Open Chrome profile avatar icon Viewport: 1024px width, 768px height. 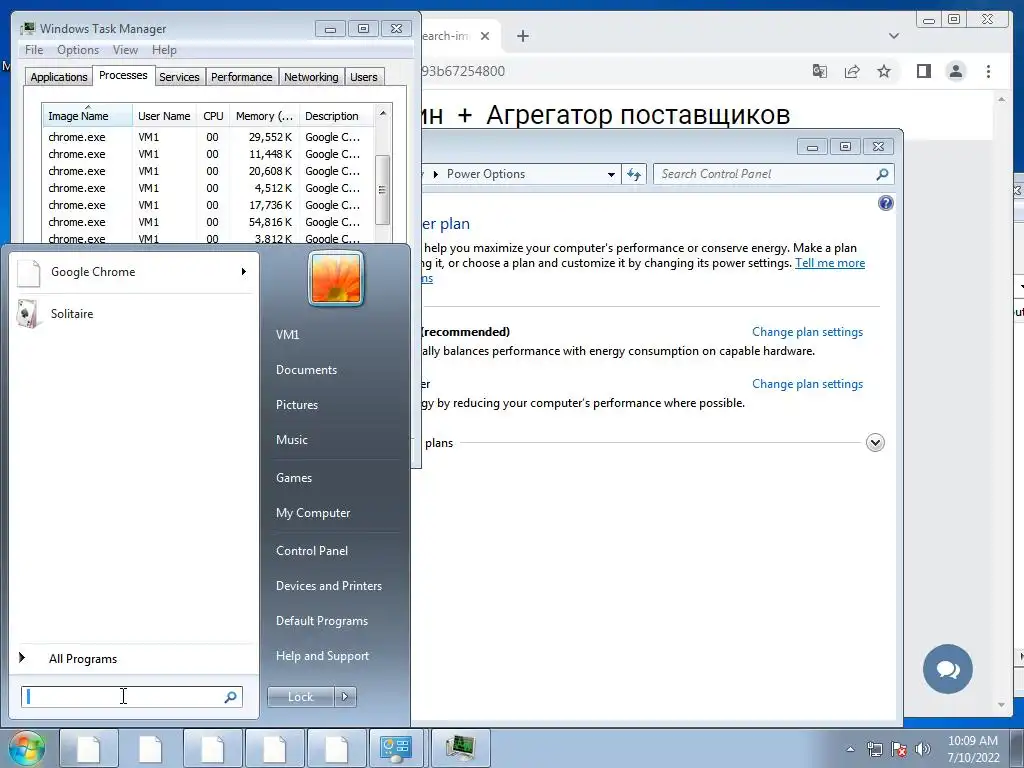[x=955, y=71]
